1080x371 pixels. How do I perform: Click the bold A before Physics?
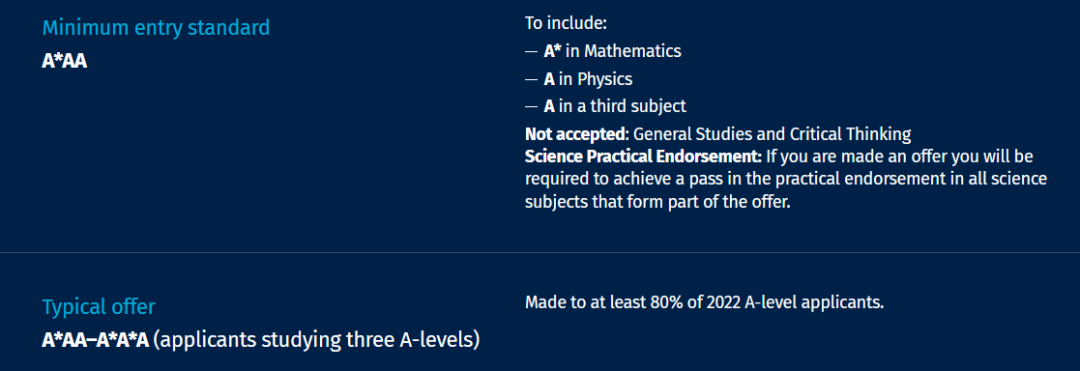tap(549, 79)
